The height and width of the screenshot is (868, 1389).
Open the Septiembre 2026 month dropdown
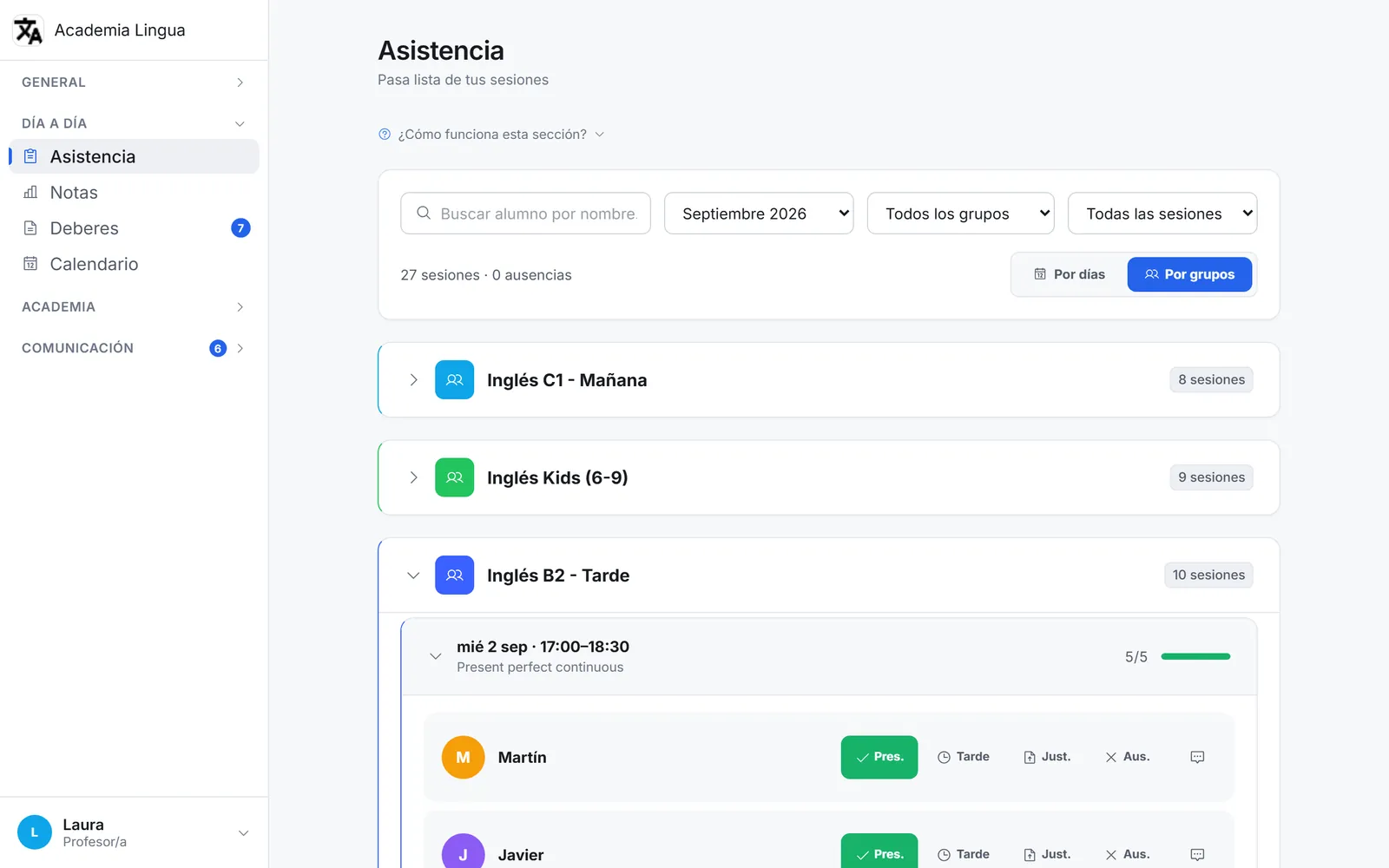[759, 214]
